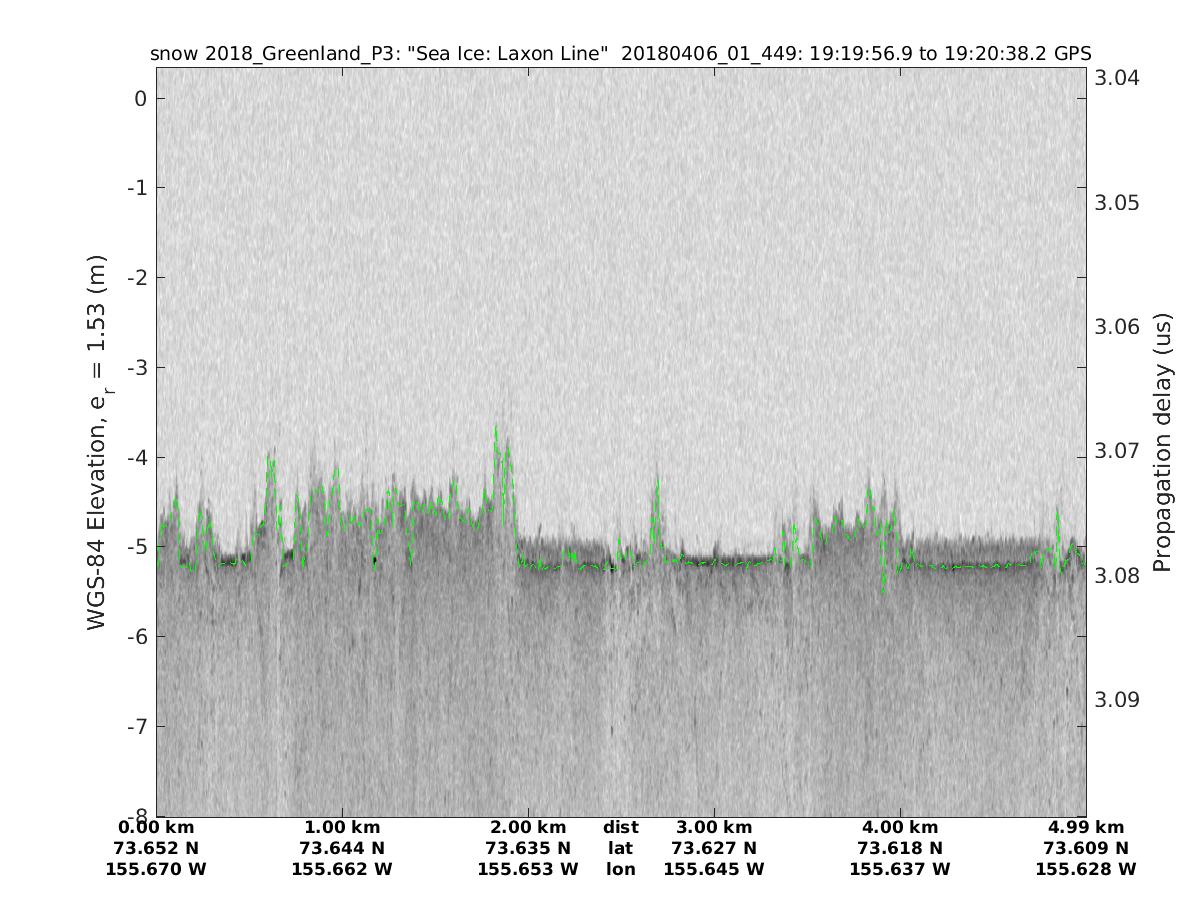Viewport: 1200px width, 900px height.
Task: Click the "73.627 N" latitude label
Action: (x=714, y=848)
